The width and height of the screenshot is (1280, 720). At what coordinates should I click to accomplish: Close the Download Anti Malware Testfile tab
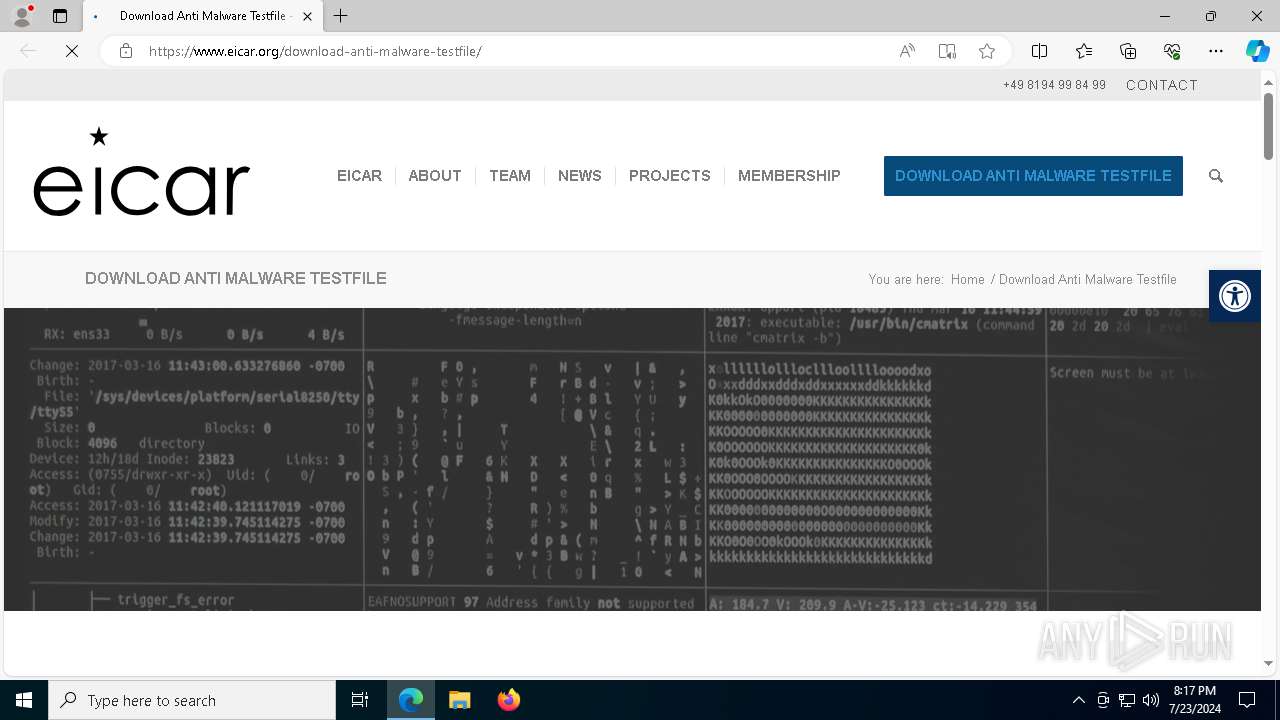point(307,16)
